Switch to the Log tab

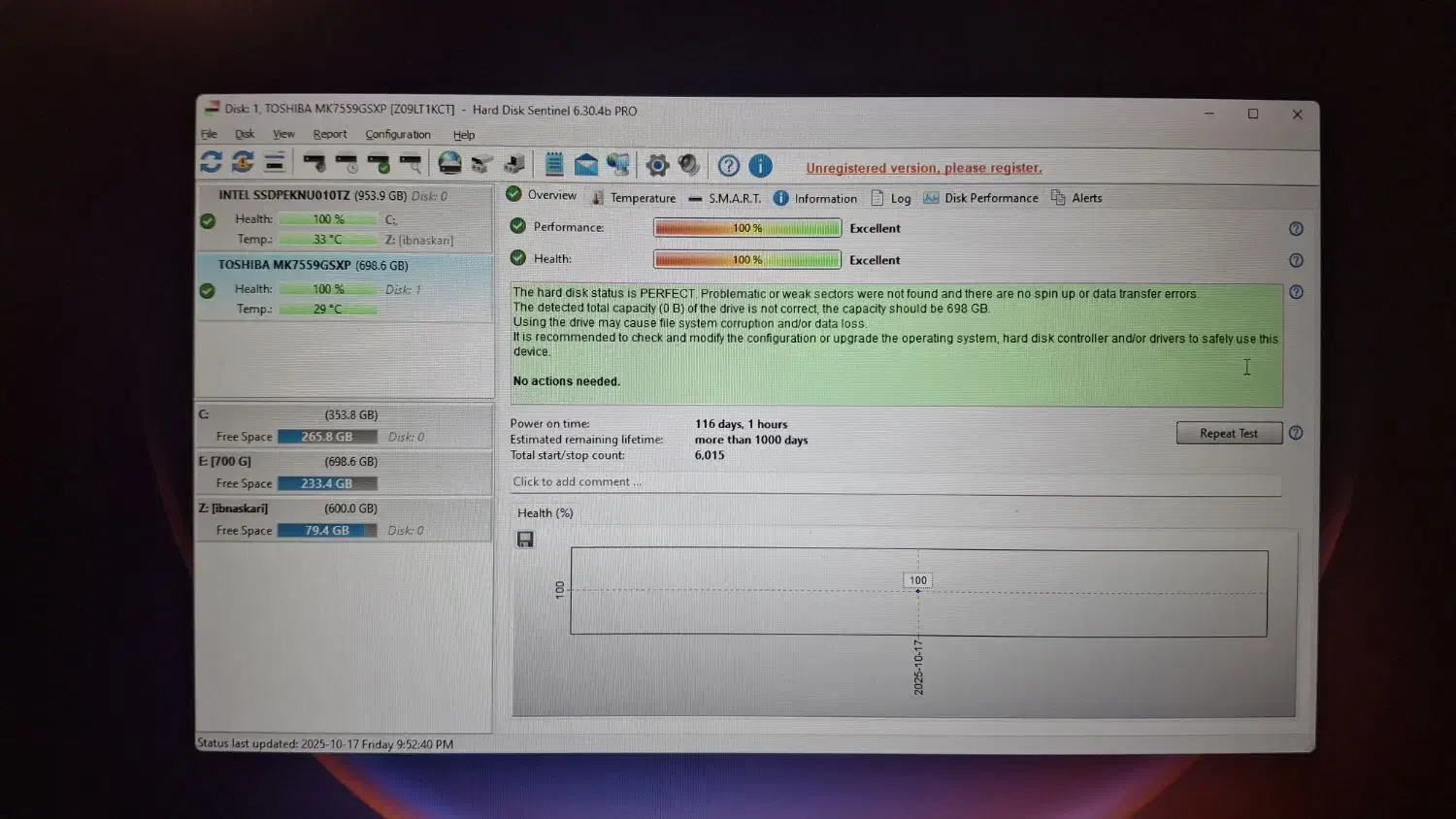[x=891, y=198]
